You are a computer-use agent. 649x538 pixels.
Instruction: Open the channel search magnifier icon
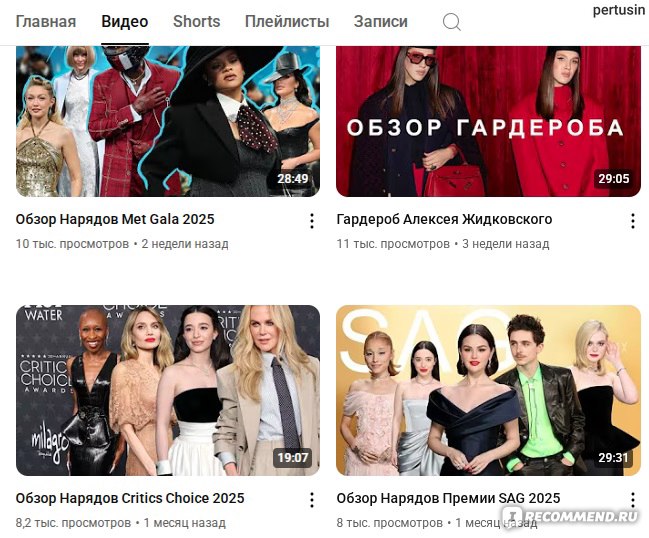(451, 22)
